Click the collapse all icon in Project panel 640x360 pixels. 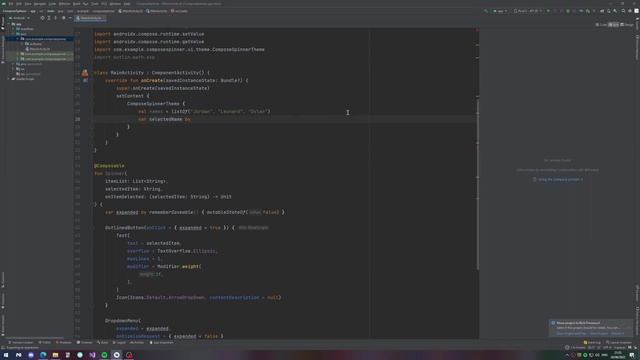56,18
